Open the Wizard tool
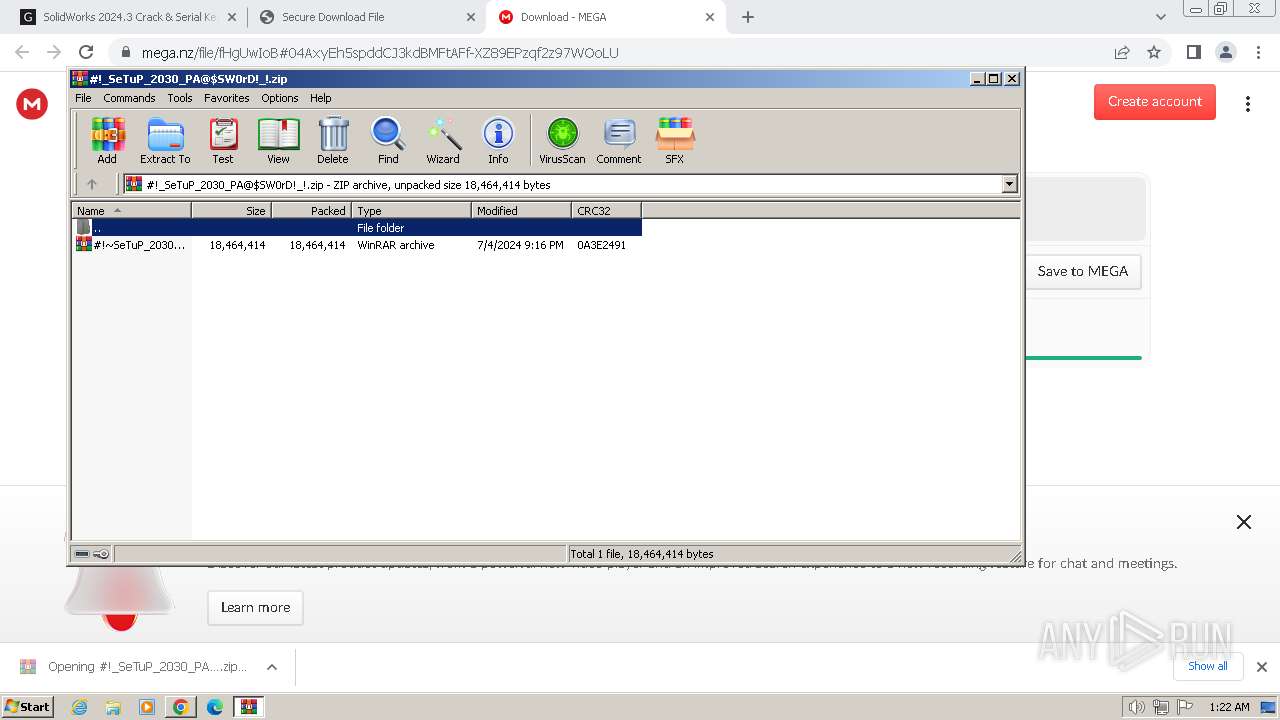The width and height of the screenshot is (1280, 720). [x=443, y=140]
